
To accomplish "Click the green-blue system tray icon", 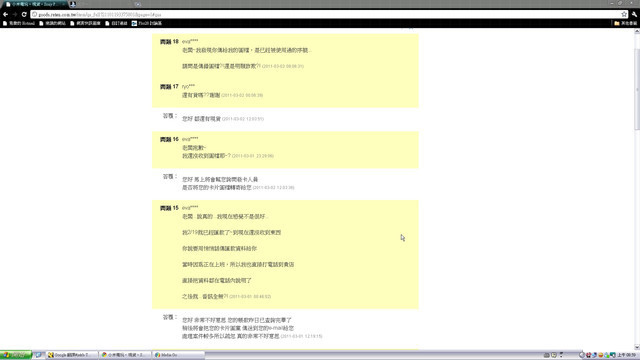I will (x=607, y=355).
